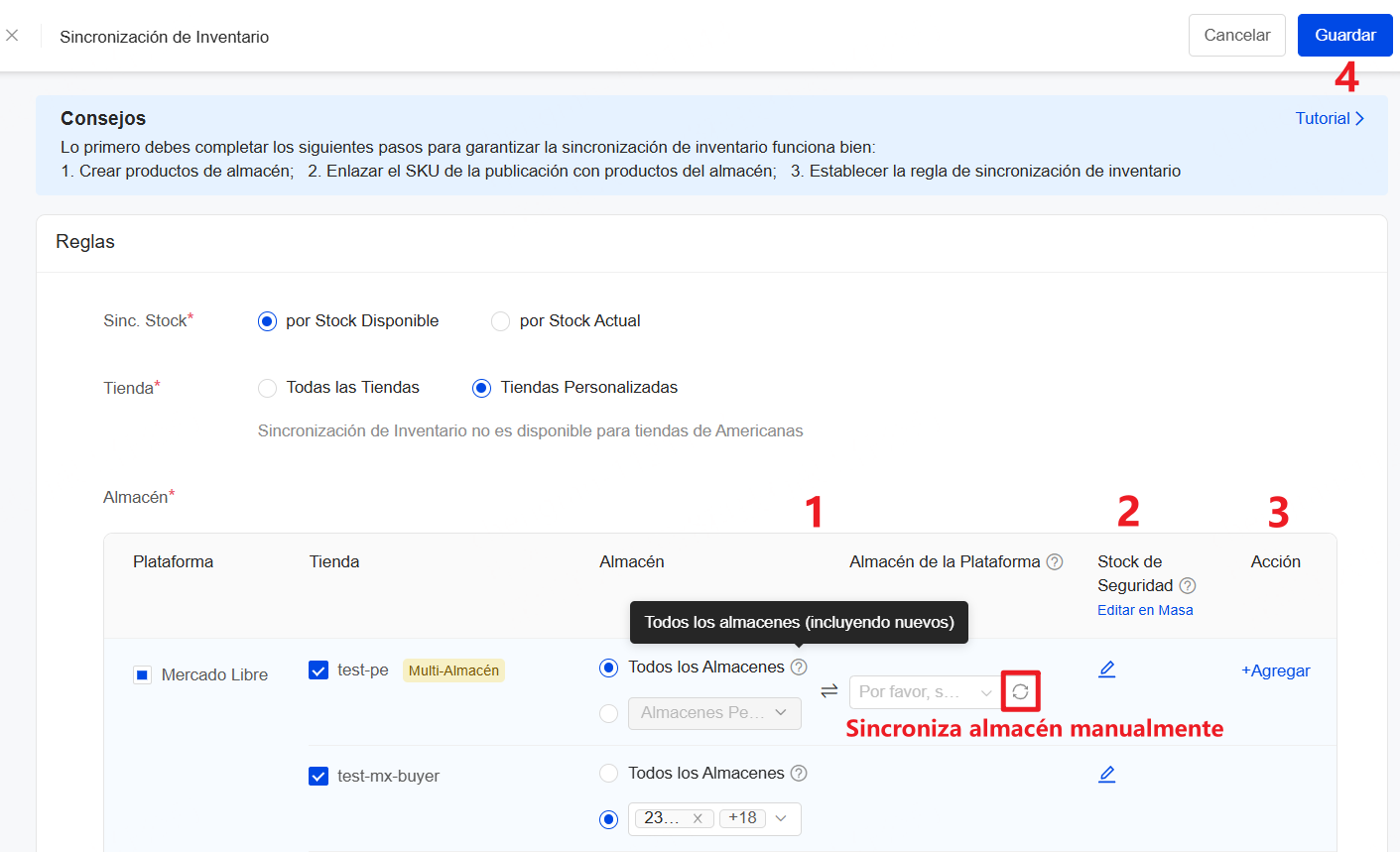This screenshot has width=1400, height=852.
Task: Select 'Todas las Tiendas' for Tienda
Action: coord(267,388)
